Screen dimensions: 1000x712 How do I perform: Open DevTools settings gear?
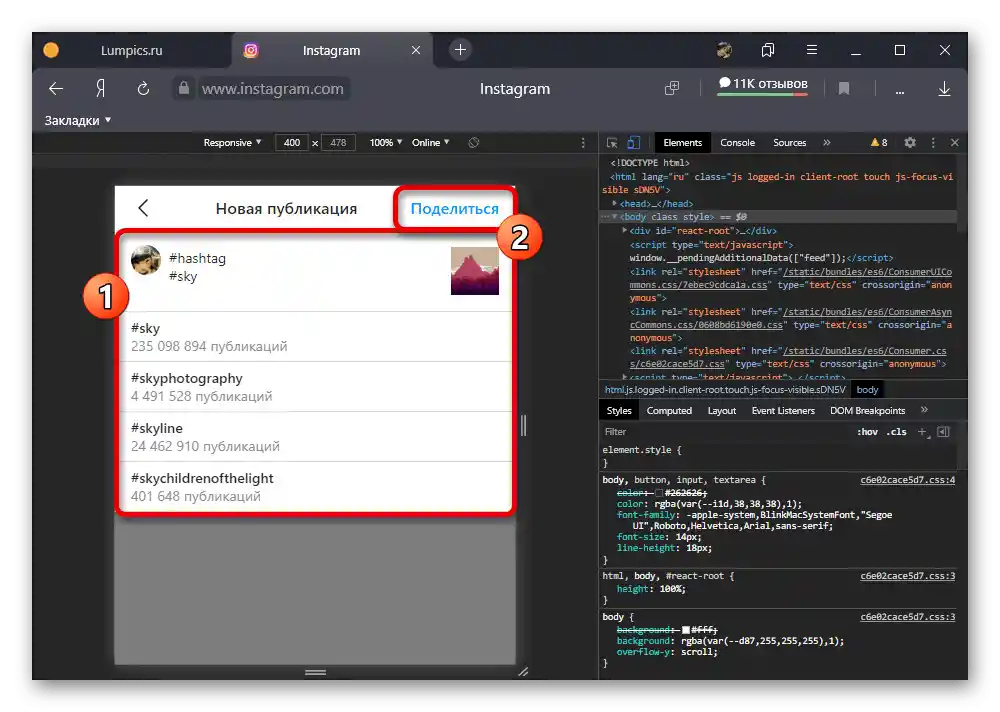[x=910, y=143]
